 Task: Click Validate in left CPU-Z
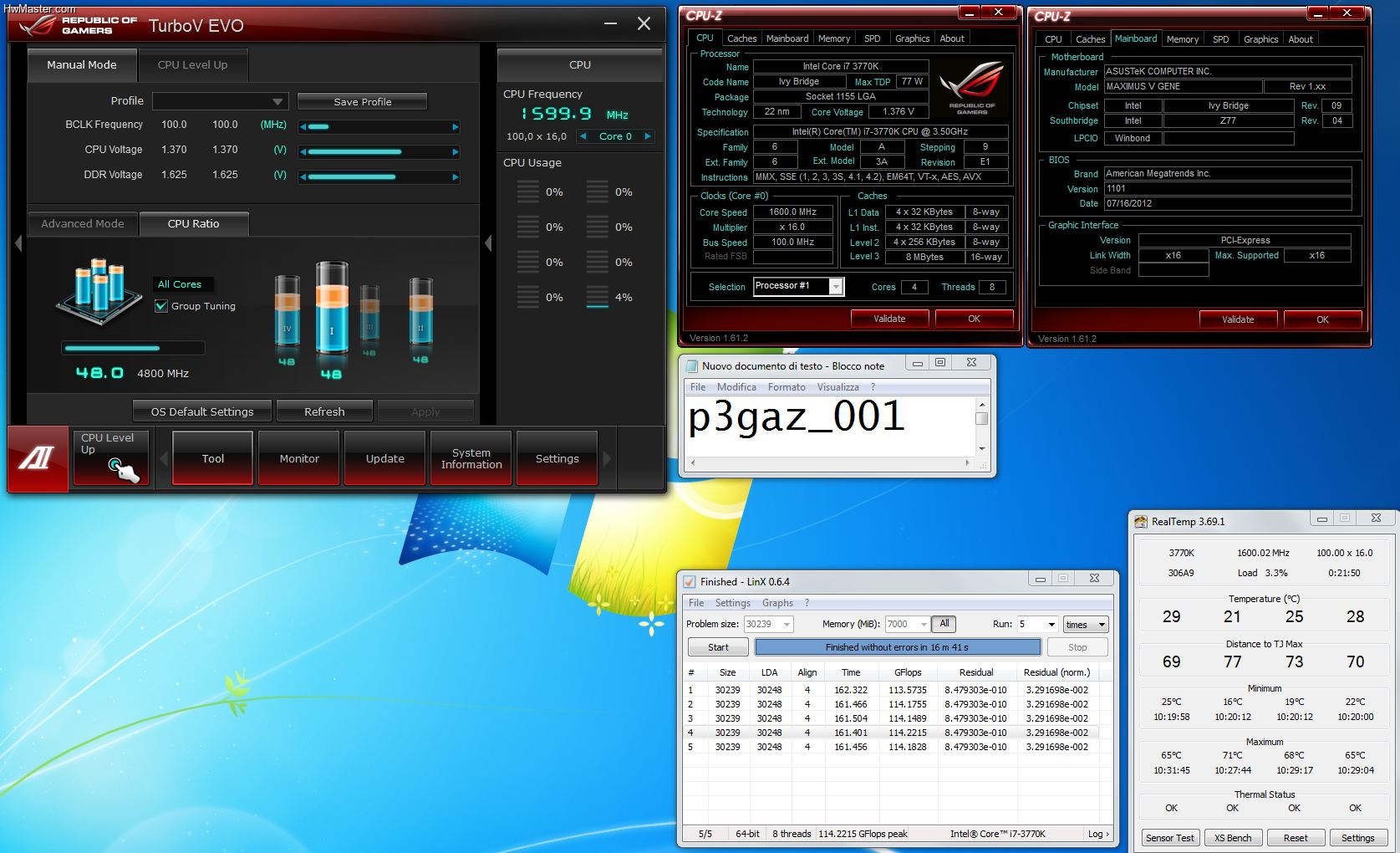889,319
